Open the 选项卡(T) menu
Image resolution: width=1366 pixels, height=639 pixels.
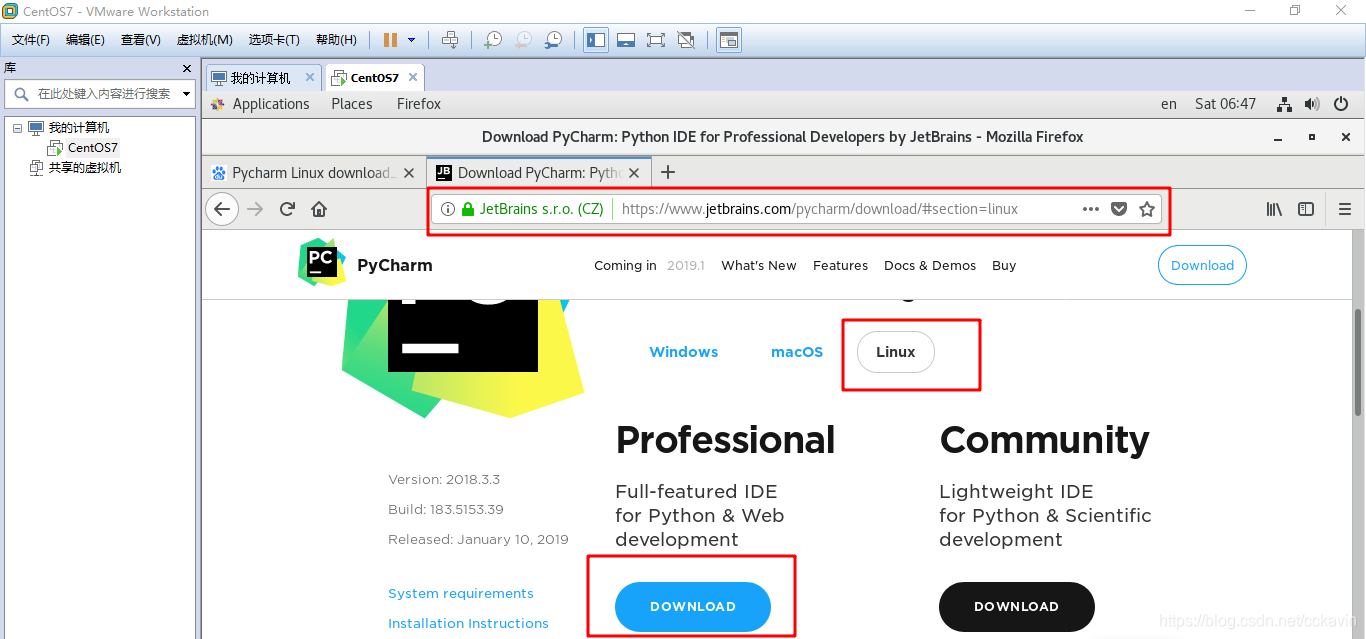click(274, 40)
